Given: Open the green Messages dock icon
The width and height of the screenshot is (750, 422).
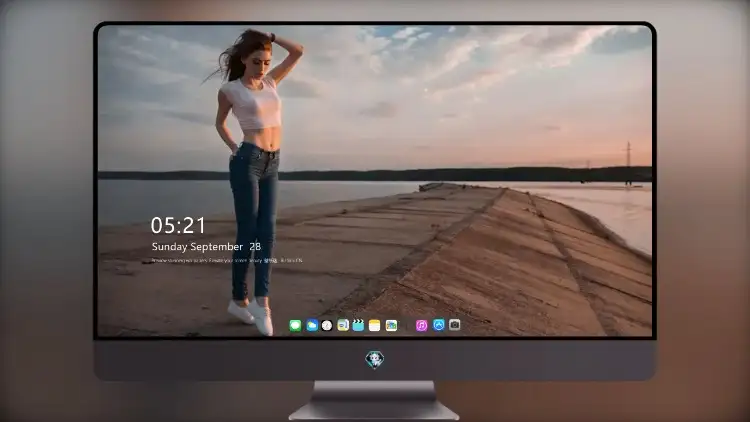Looking at the screenshot, I should pyautogui.click(x=295, y=326).
